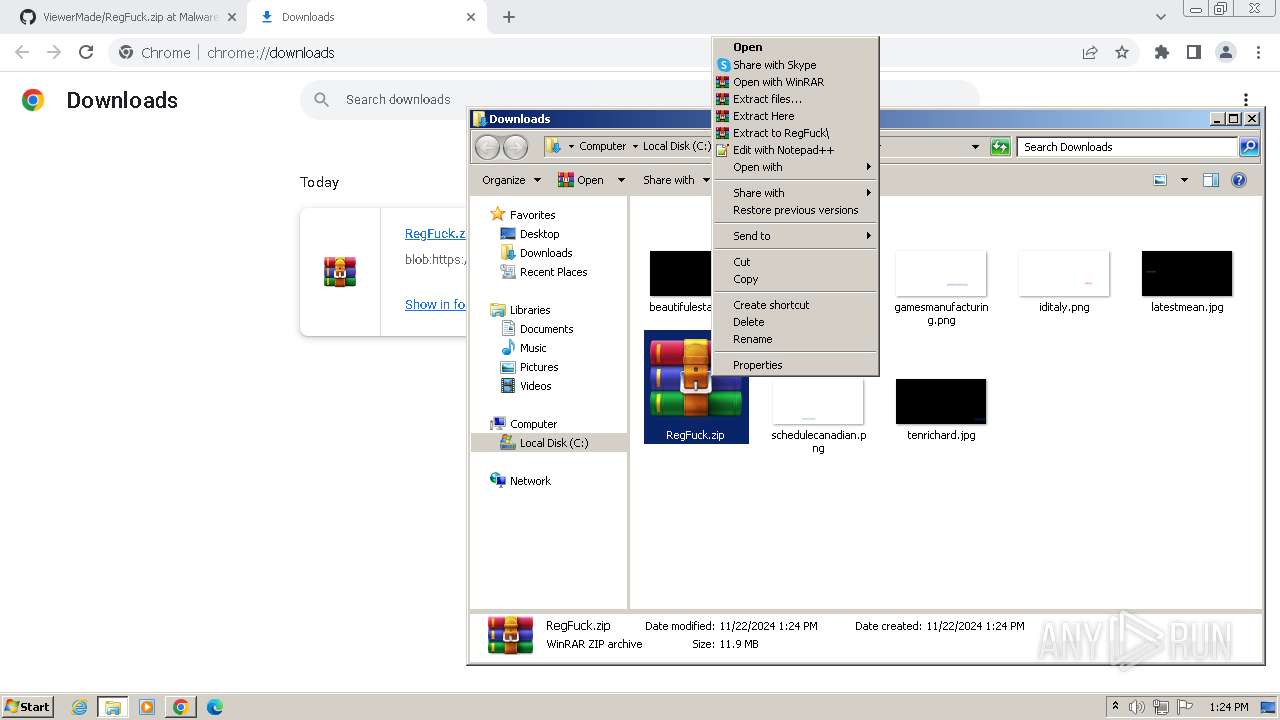Viewport: 1280px width, 720px height.
Task: Bookmark this tab with star icon
Action: (1122, 52)
